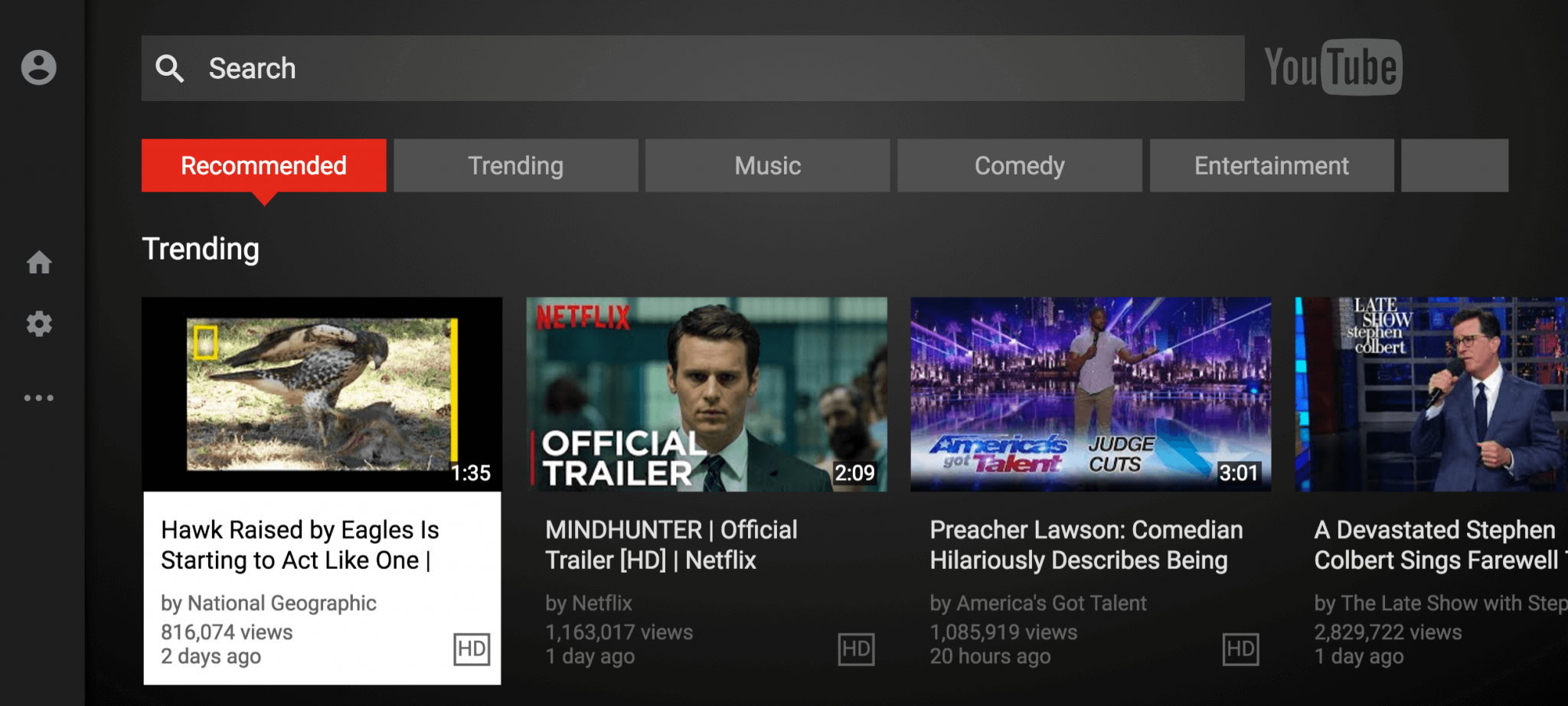The image size is (1568, 706).
Task: Click the 1:35 duration label
Action: [x=471, y=473]
